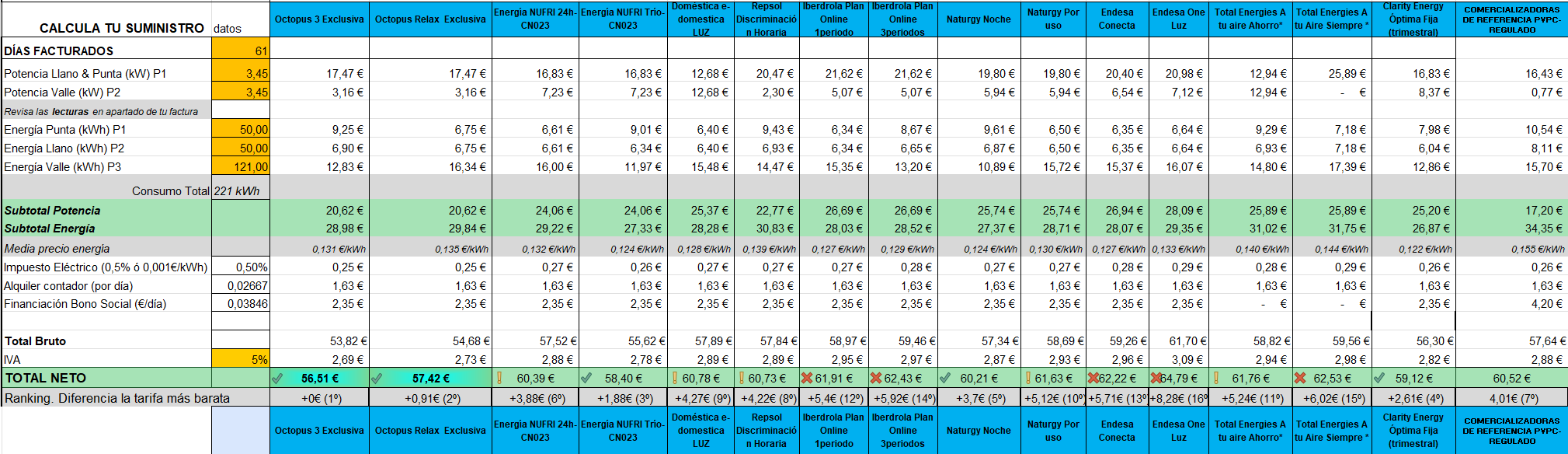Select Potencia Valle P2 input cell

click(x=241, y=92)
